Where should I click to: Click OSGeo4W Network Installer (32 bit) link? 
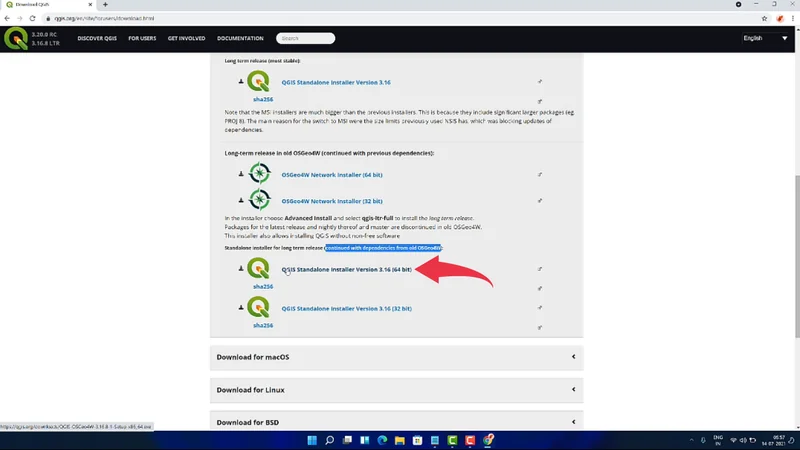click(332, 200)
